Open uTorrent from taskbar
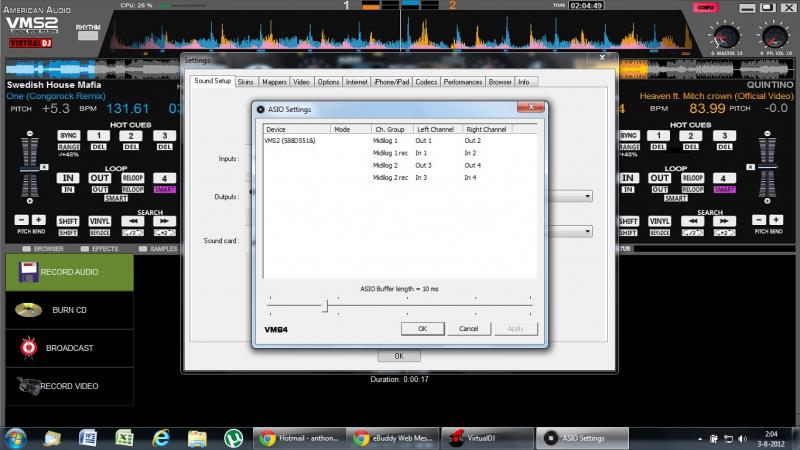The height and width of the screenshot is (450, 800). [233, 438]
